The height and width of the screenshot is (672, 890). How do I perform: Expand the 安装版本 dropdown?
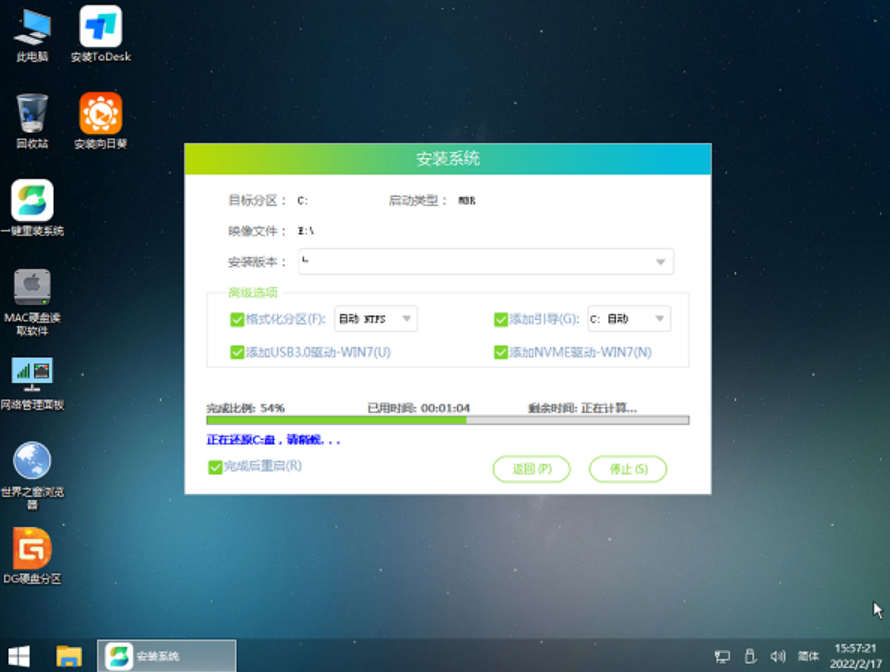[486, 262]
